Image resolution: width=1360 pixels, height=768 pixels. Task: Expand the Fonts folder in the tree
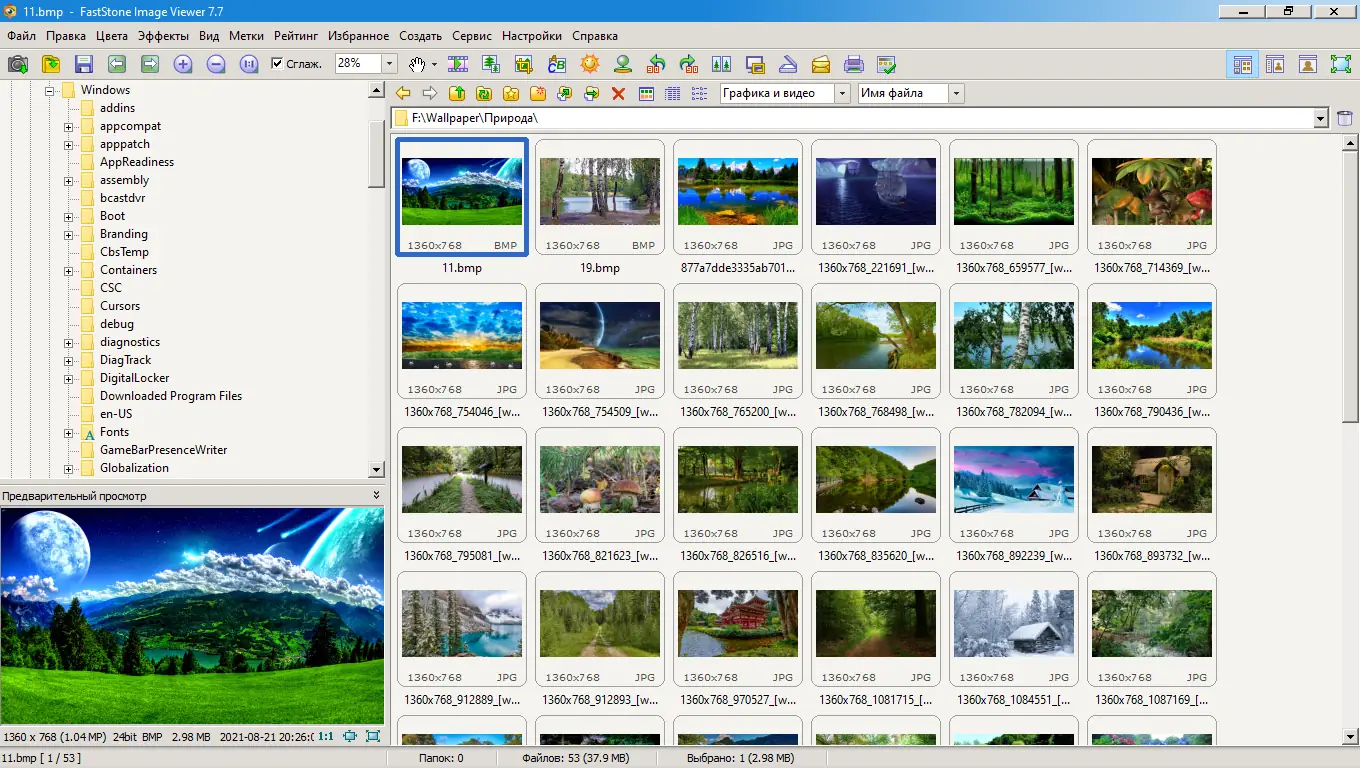(67, 432)
